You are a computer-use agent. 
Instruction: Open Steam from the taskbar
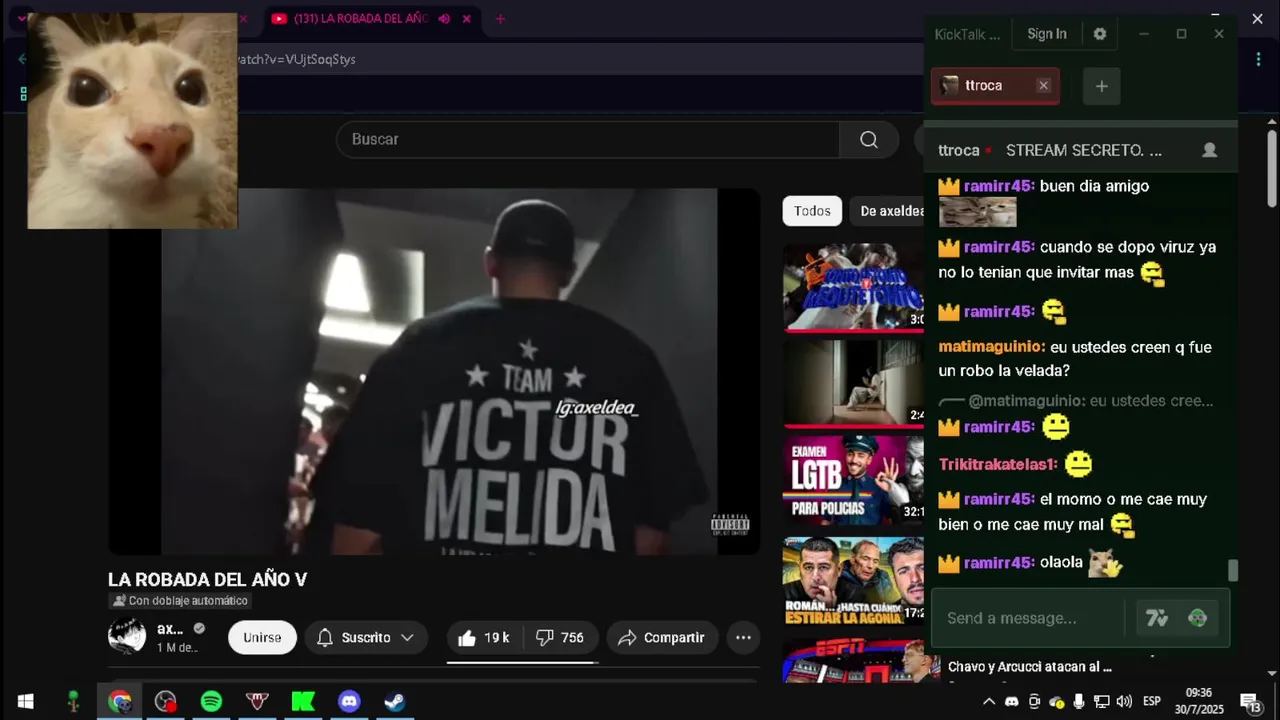pyautogui.click(x=395, y=701)
